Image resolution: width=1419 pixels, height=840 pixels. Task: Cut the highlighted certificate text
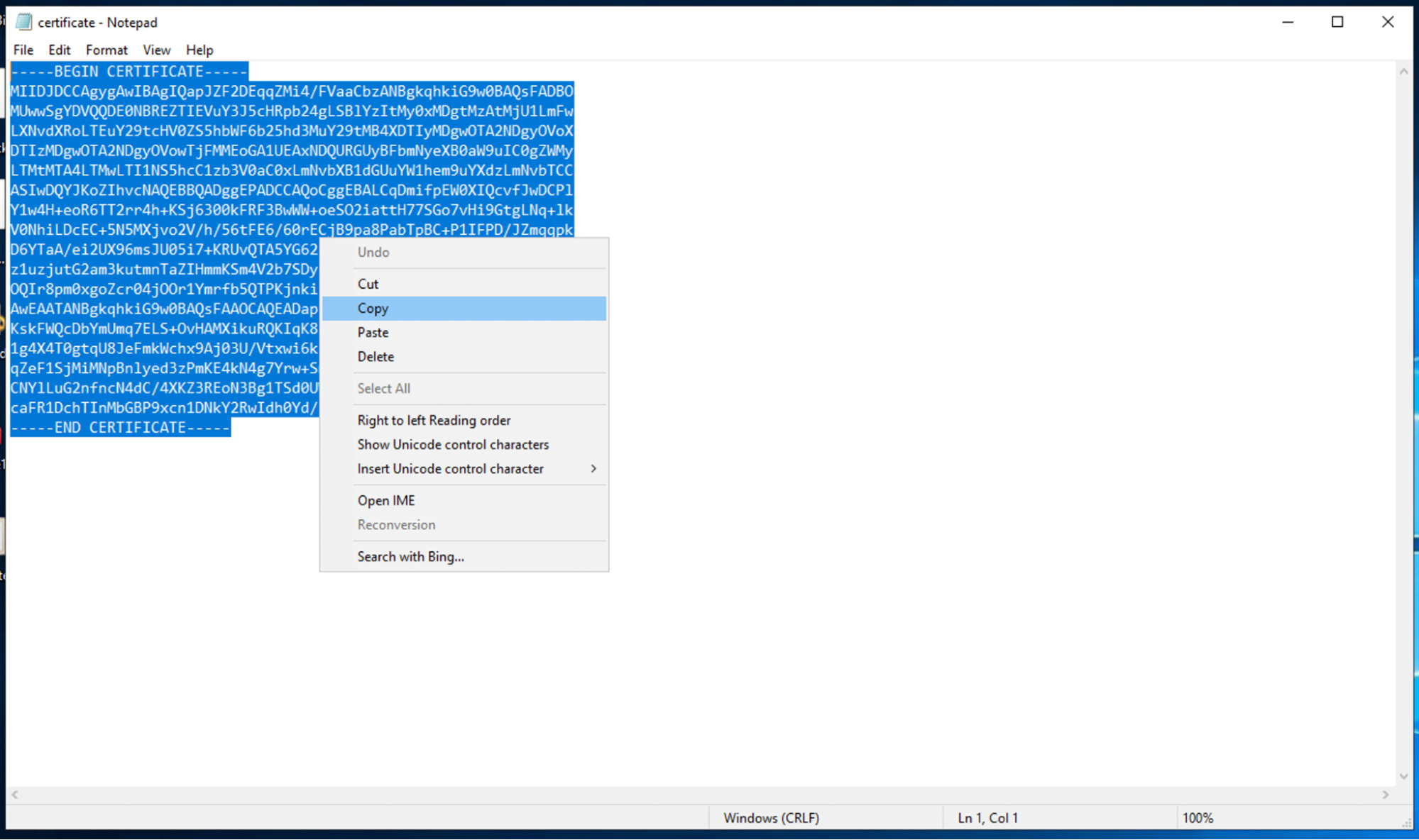(368, 284)
